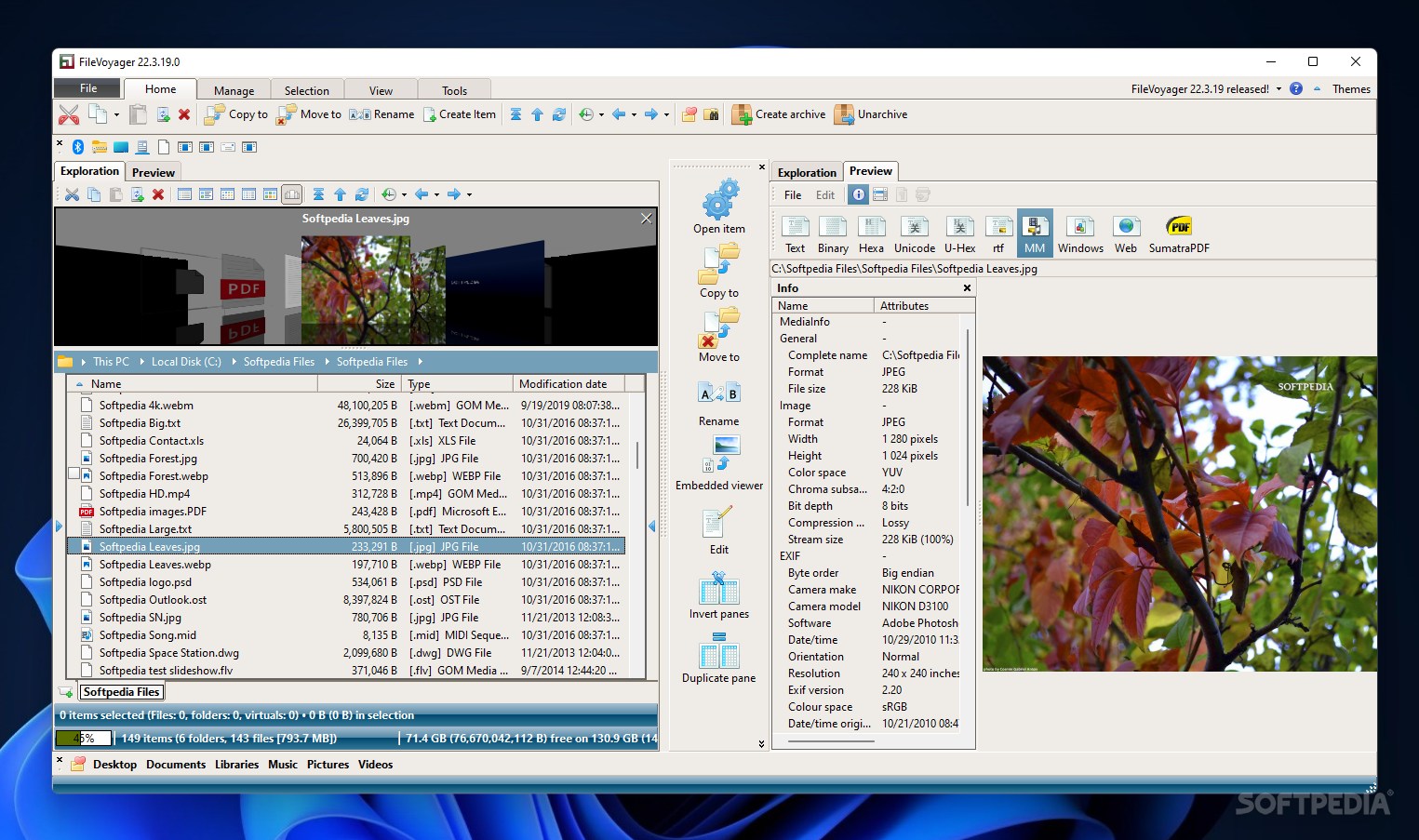Switch to the Tools ribbon tab

pyautogui.click(x=454, y=90)
